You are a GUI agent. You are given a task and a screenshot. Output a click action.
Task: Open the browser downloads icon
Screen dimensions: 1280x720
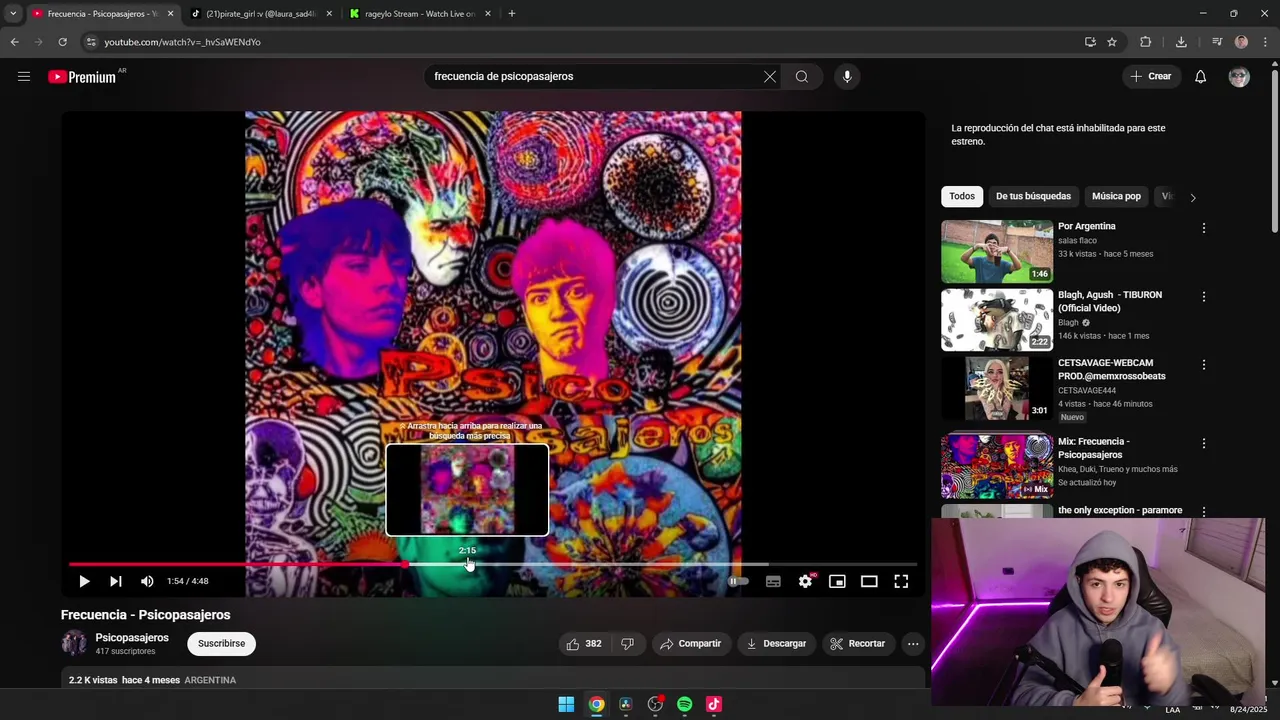[1181, 42]
